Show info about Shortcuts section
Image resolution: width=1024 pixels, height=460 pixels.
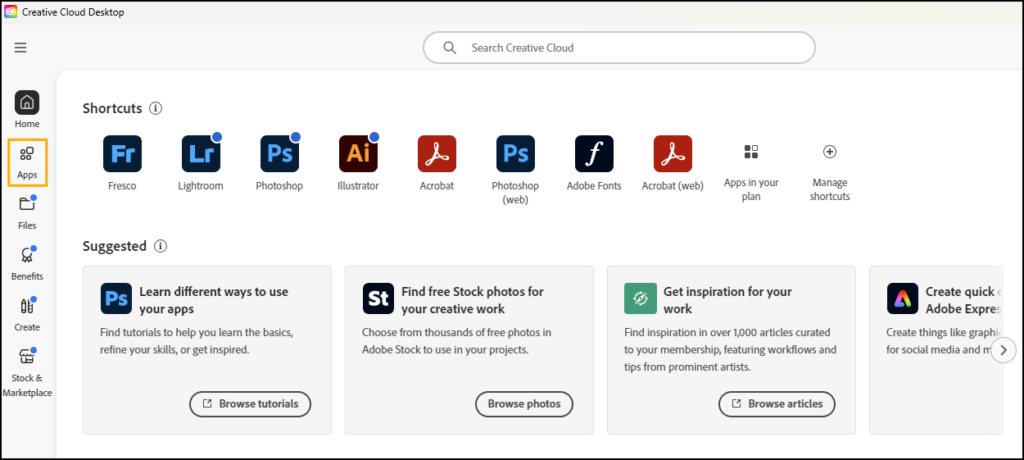pyautogui.click(x=156, y=108)
